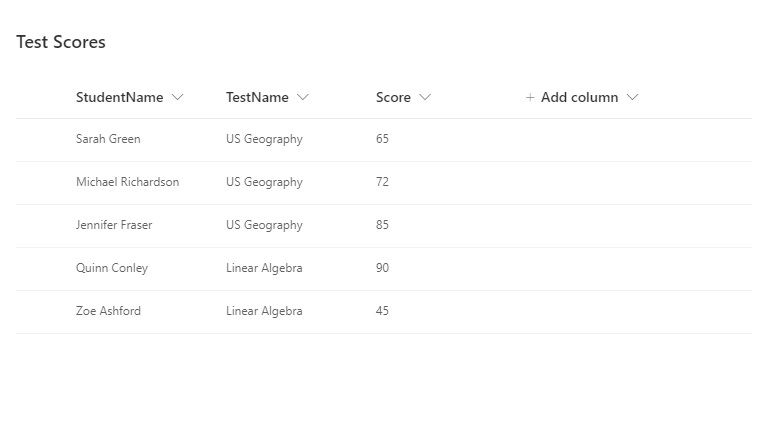Screen dimensions: 767x436
Task: Click the Test Scores list title
Action: coord(61,42)
